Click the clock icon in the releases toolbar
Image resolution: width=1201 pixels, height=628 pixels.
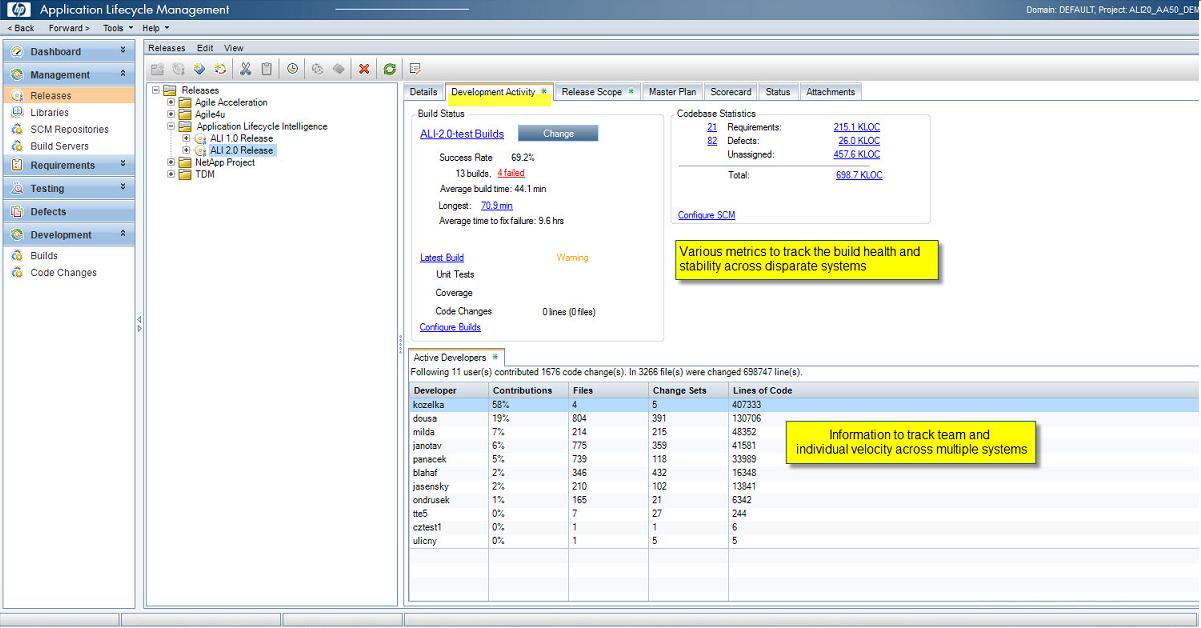pos(292,69)
